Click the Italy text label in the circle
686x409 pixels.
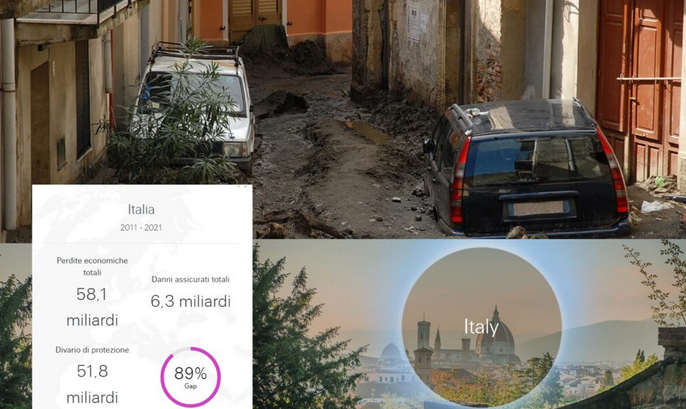tap(481, 327)
